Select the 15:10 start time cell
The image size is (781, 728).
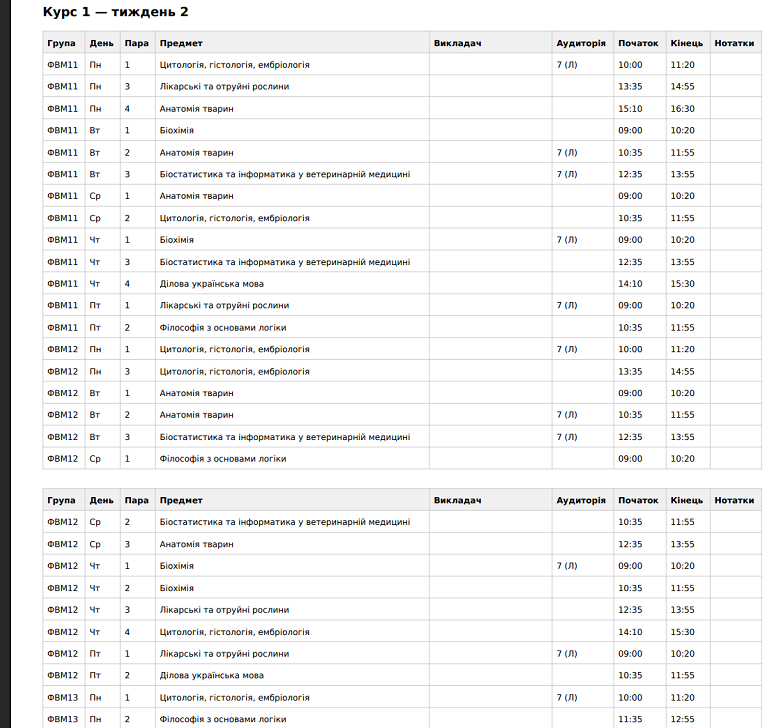click(630, 109)
